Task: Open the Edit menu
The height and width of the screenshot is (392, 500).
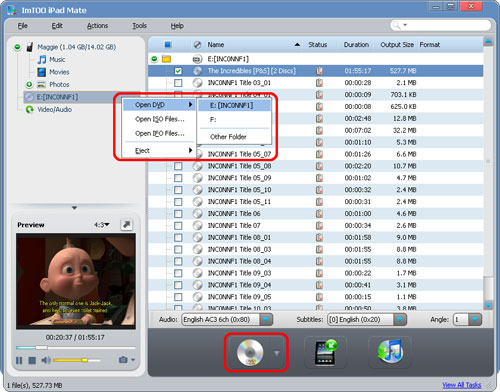Action: [x=57, y=26]
